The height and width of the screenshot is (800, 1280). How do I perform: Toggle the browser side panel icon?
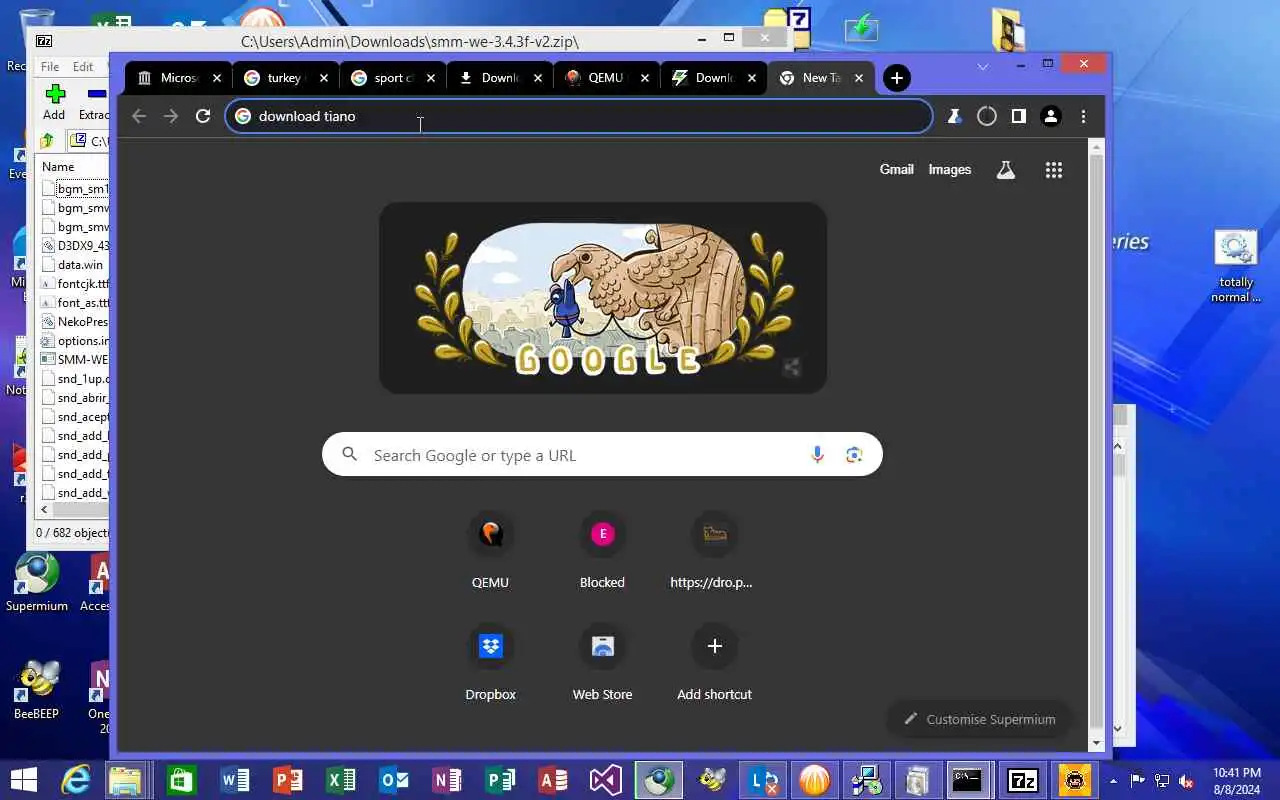point(1019,116)
